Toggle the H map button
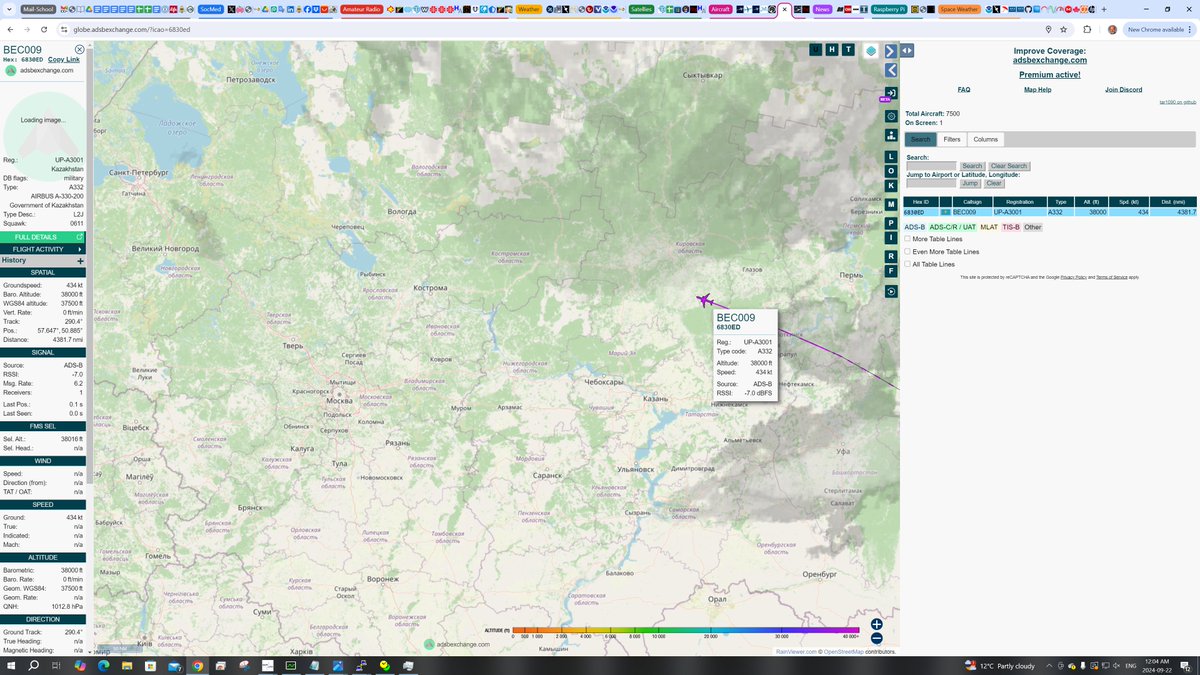This screenshot has width=1200, height=675. click(832, 49)
